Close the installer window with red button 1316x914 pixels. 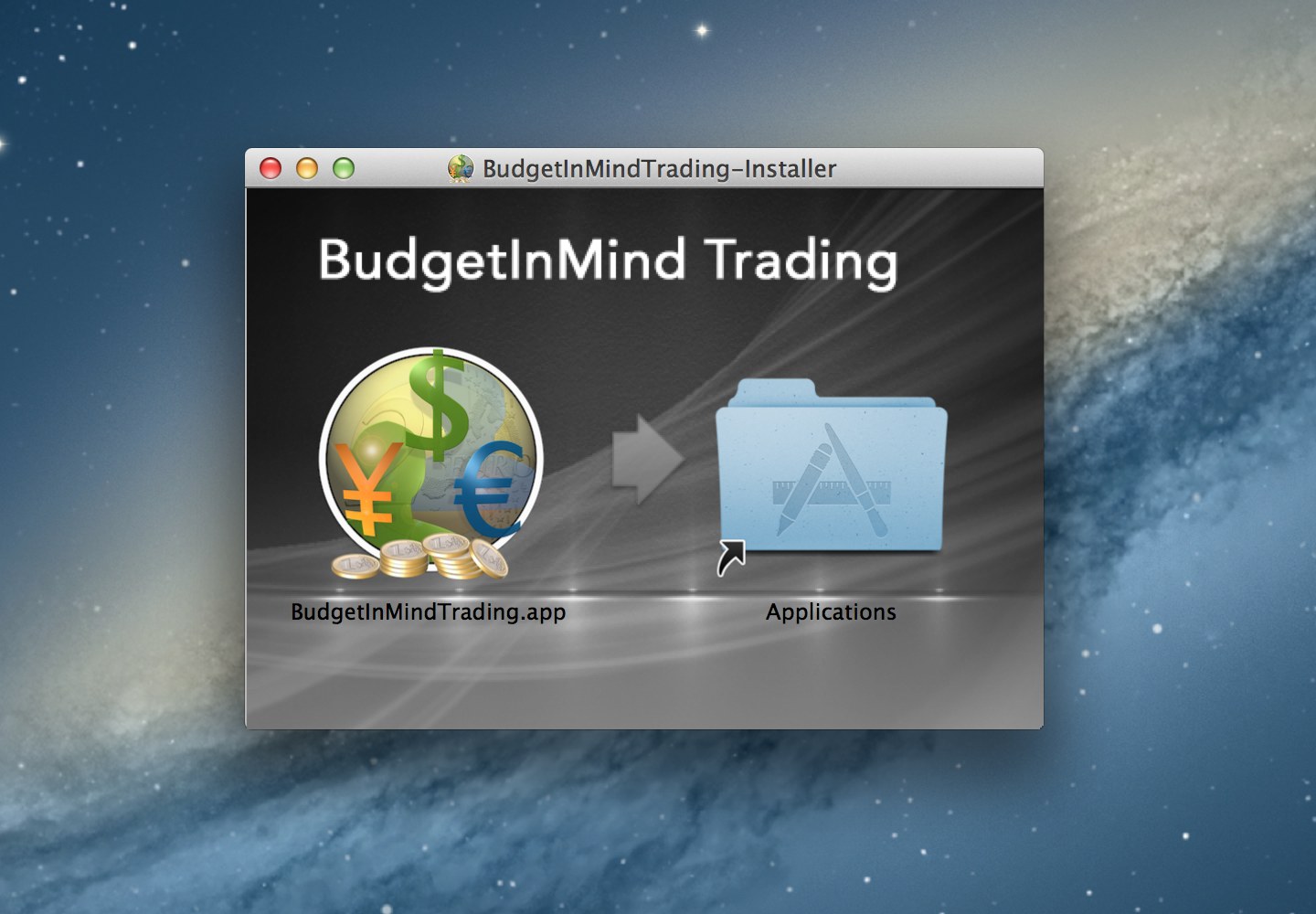(x=271, y=168)
